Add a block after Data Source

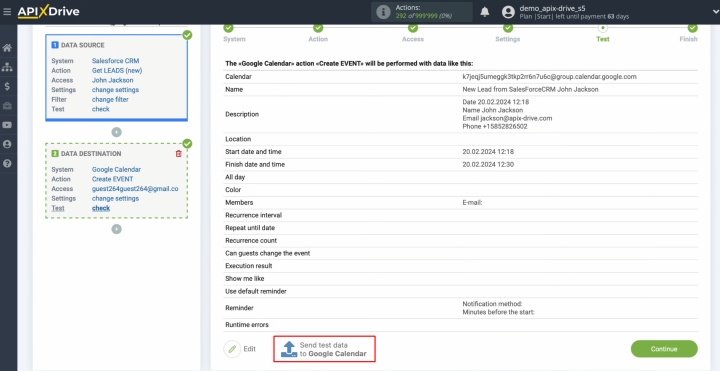(x=117, y=132)
